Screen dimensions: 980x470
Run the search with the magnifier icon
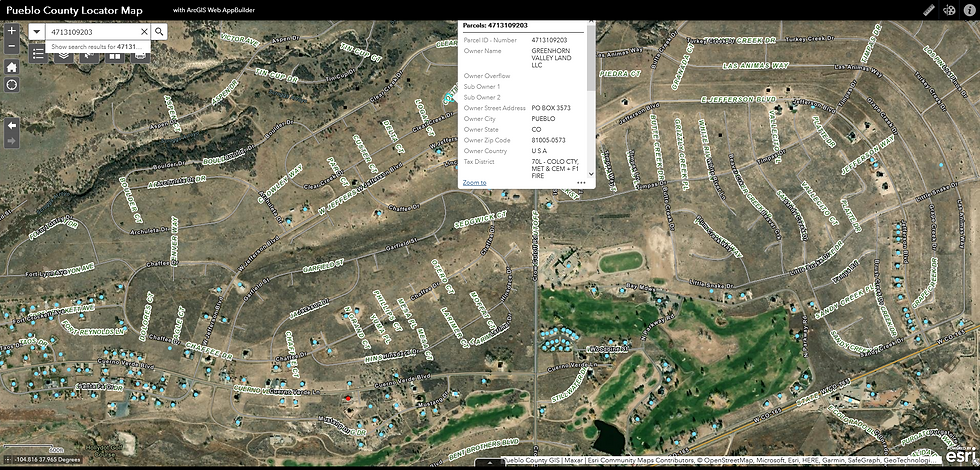click(159, 32)
